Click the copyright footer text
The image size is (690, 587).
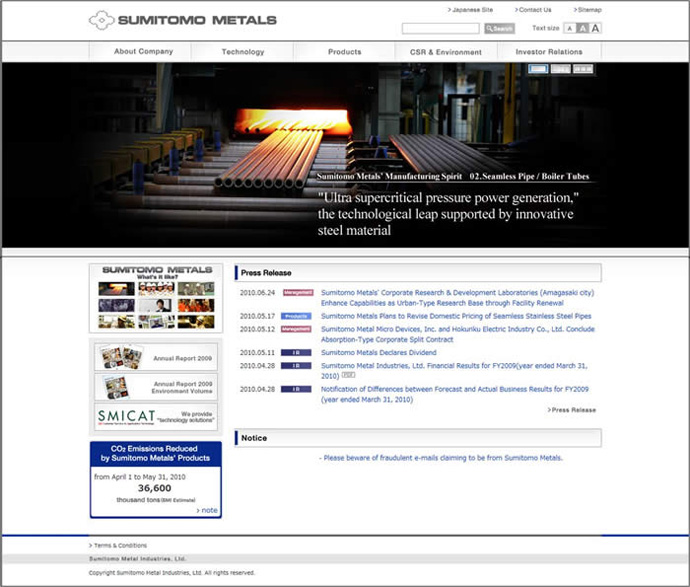(172, 573)
